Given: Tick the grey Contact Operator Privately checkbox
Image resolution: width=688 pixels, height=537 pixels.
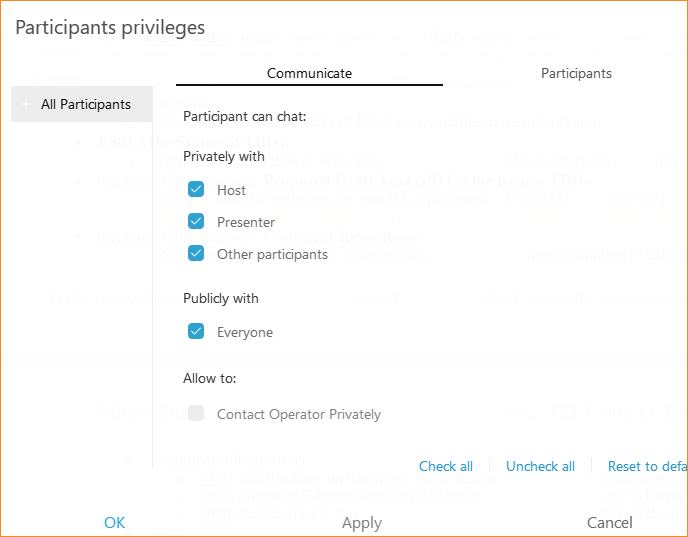Looking at the screenshot, I should (196, 413).
